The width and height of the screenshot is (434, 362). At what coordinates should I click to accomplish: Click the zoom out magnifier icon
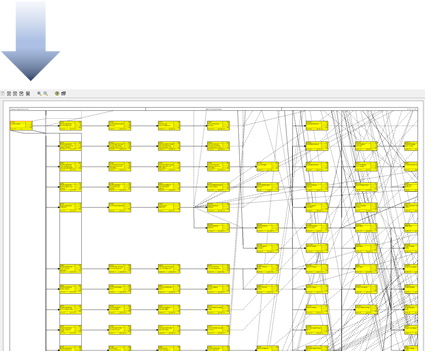pyautogui.click(x=46, y=94)
